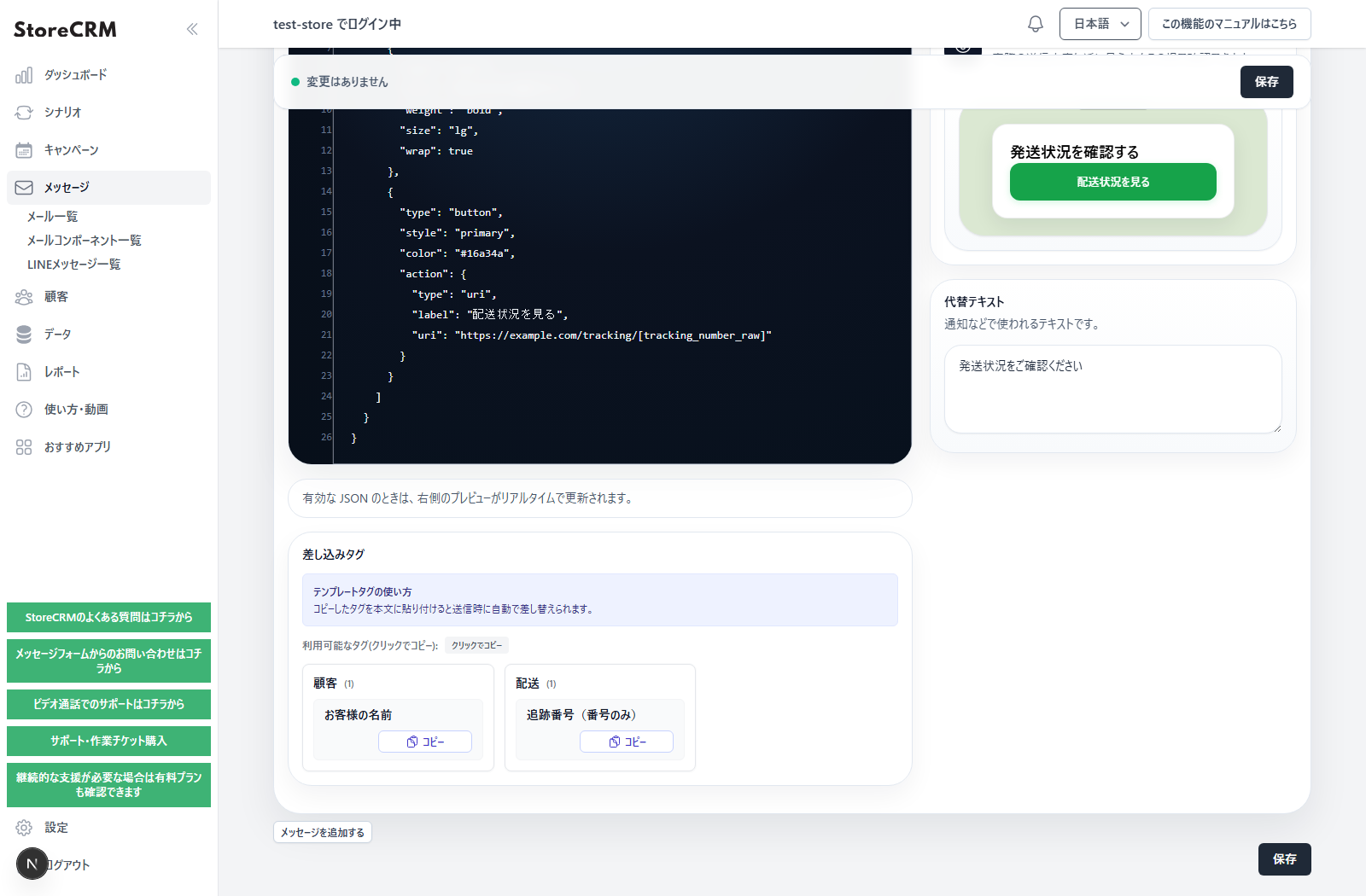Open 使い方・動画 menu item
The width and height of the screenshot is (1366, 896).
click(x=108, y=410)
